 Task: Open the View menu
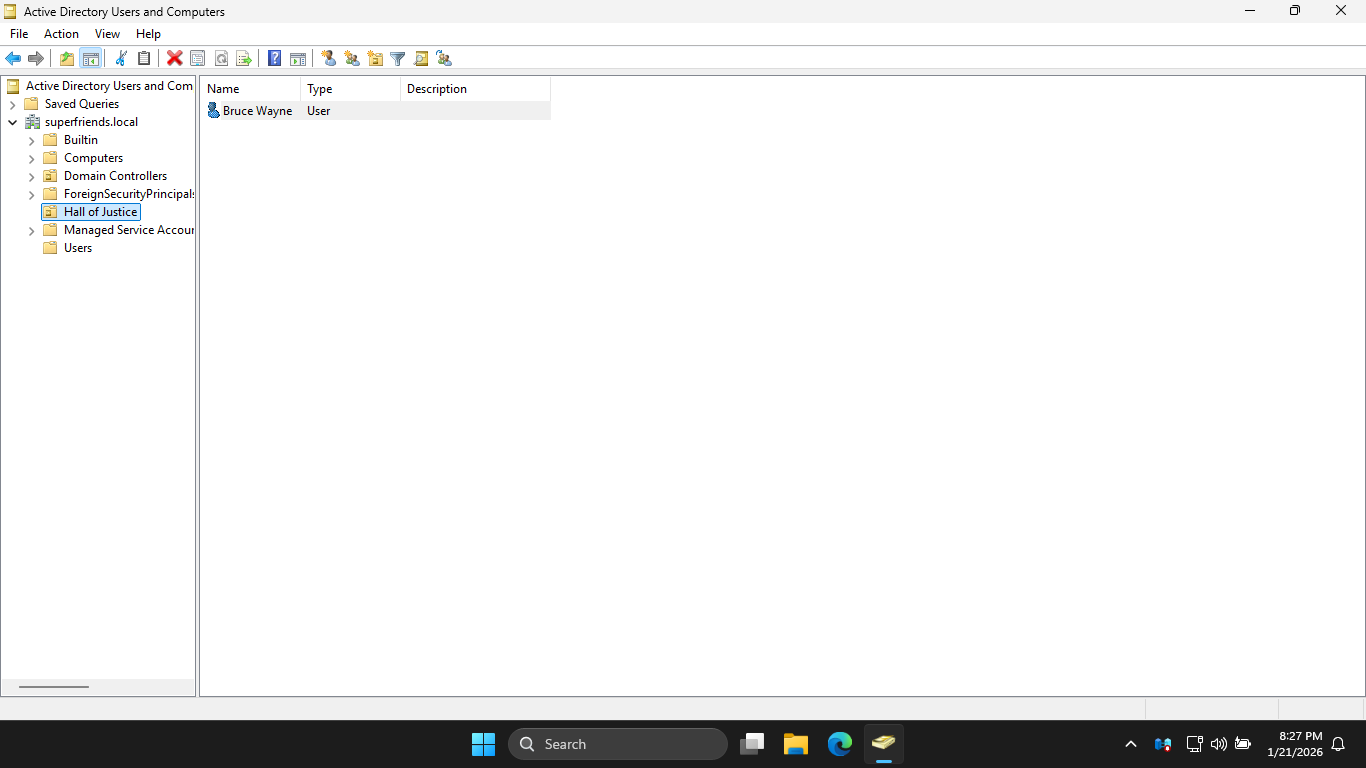[x=107, y=34]
